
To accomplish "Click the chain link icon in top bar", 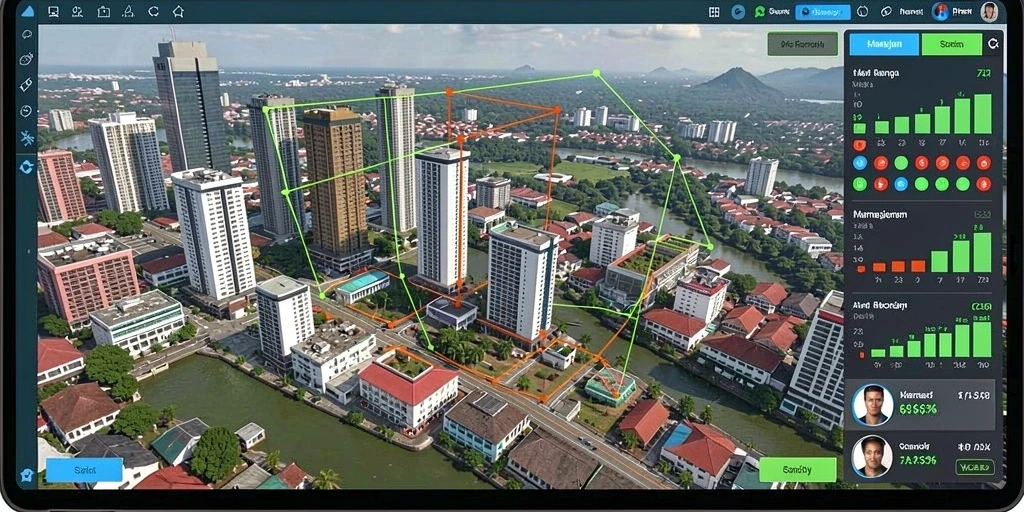I will (x=886, y=11).
